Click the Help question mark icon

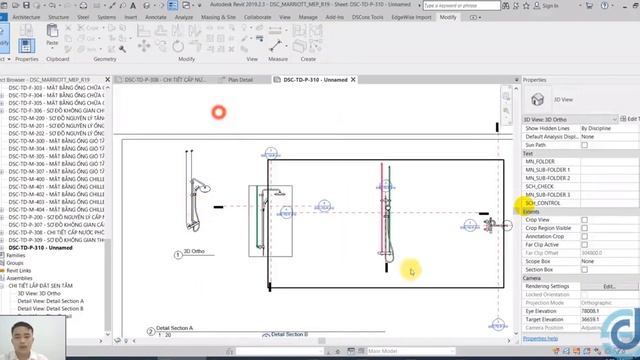(604, 5)
